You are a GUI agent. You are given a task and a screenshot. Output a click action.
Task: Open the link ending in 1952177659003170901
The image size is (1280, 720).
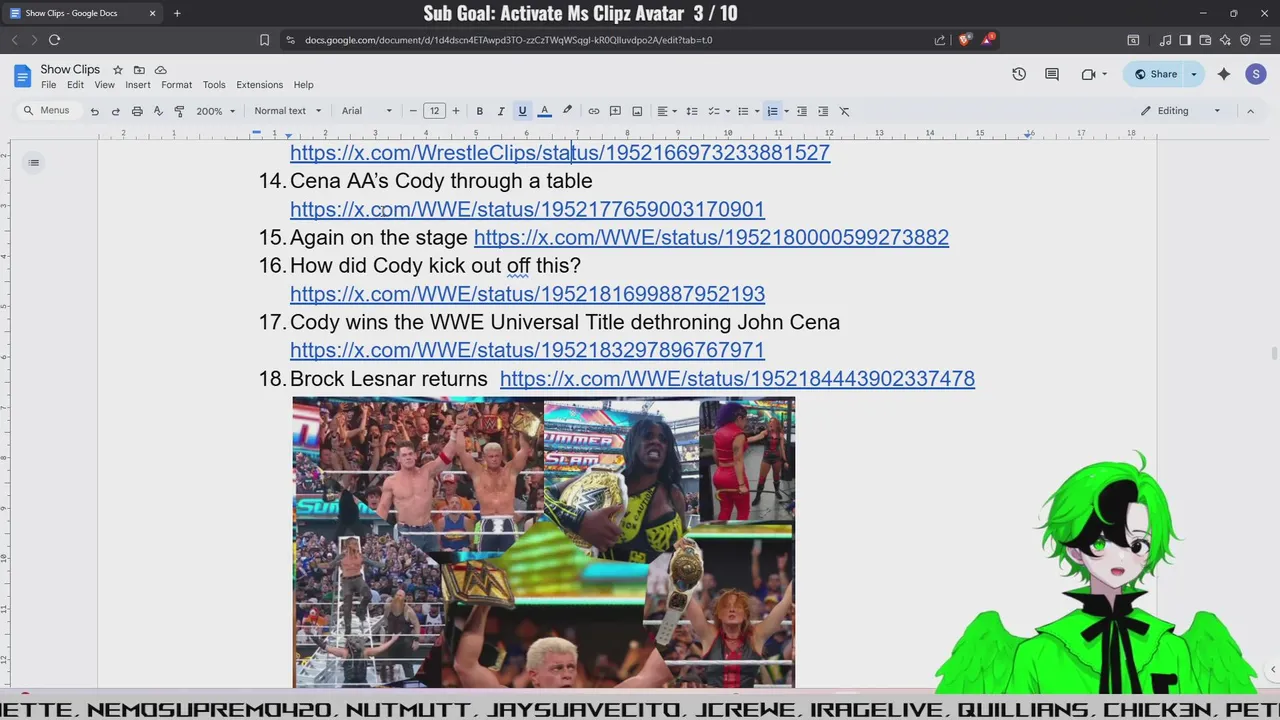pyautogui.click(x=527, y=209)
